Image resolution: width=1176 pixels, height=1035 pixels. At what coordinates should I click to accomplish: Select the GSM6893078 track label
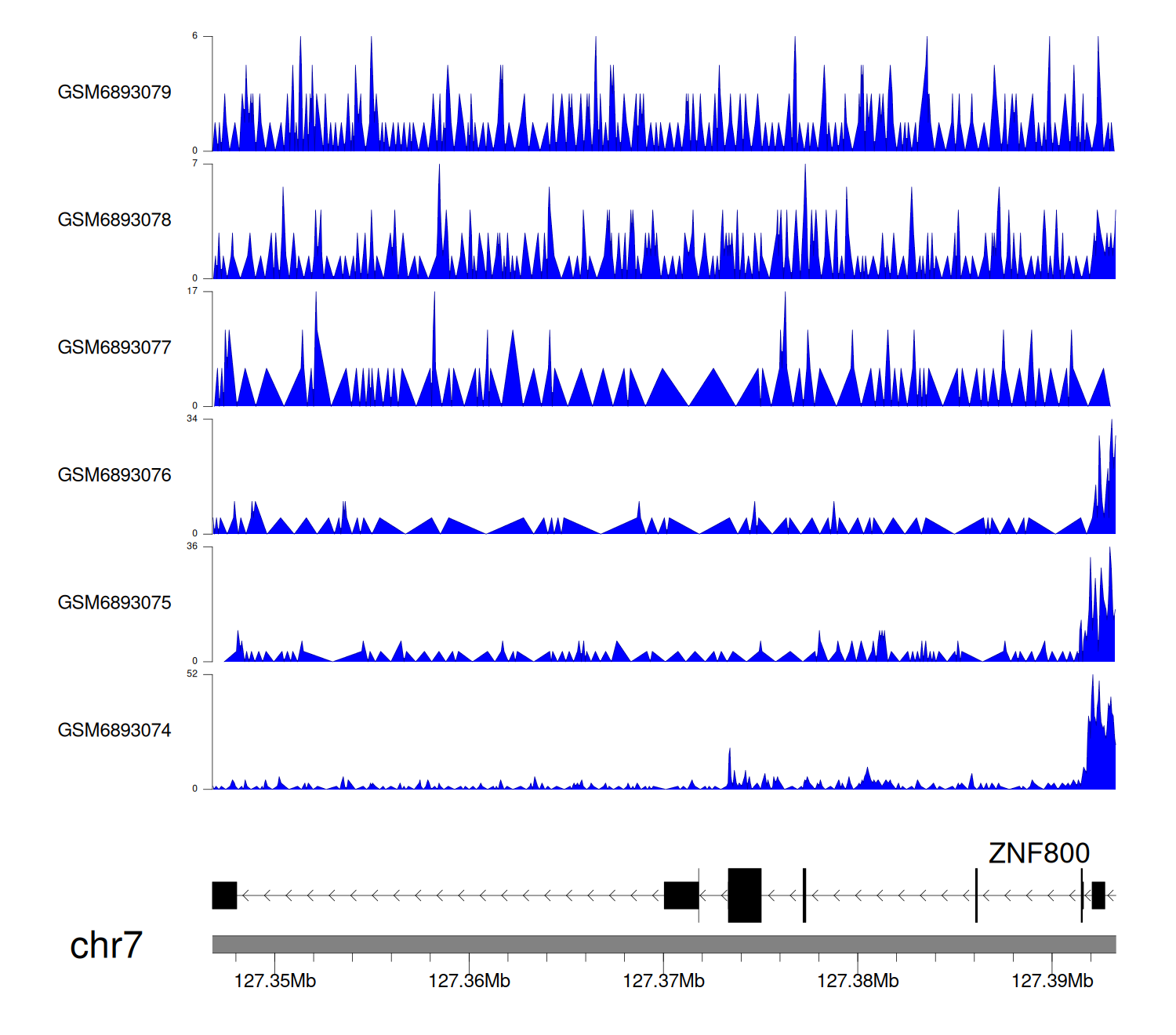point(114,220)
